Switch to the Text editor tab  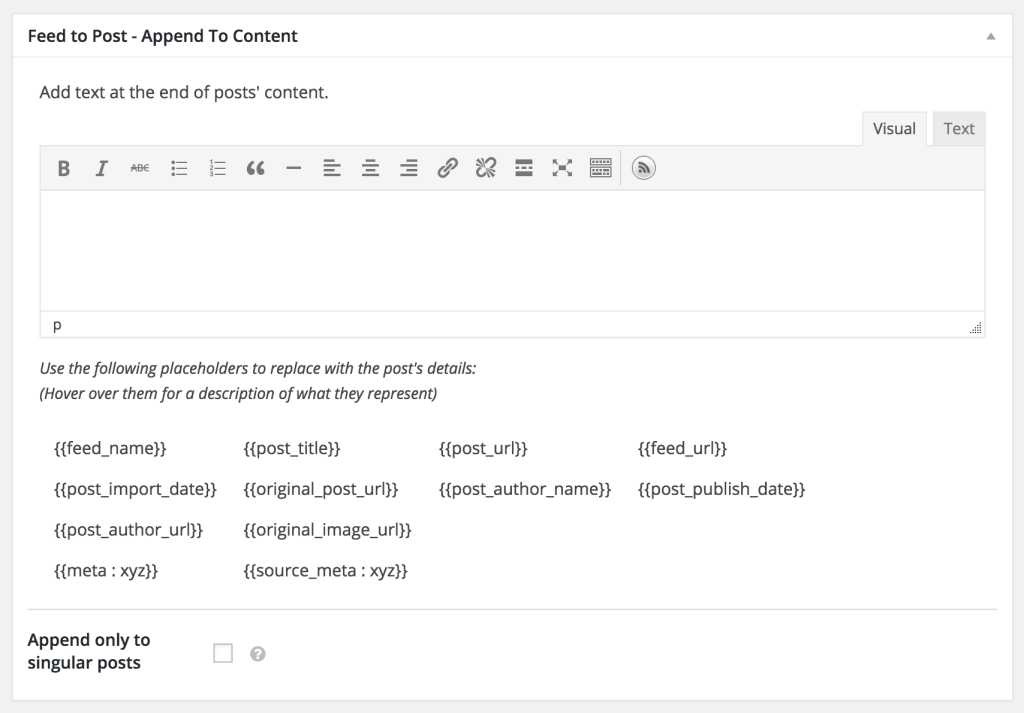(x=958, y=128)
